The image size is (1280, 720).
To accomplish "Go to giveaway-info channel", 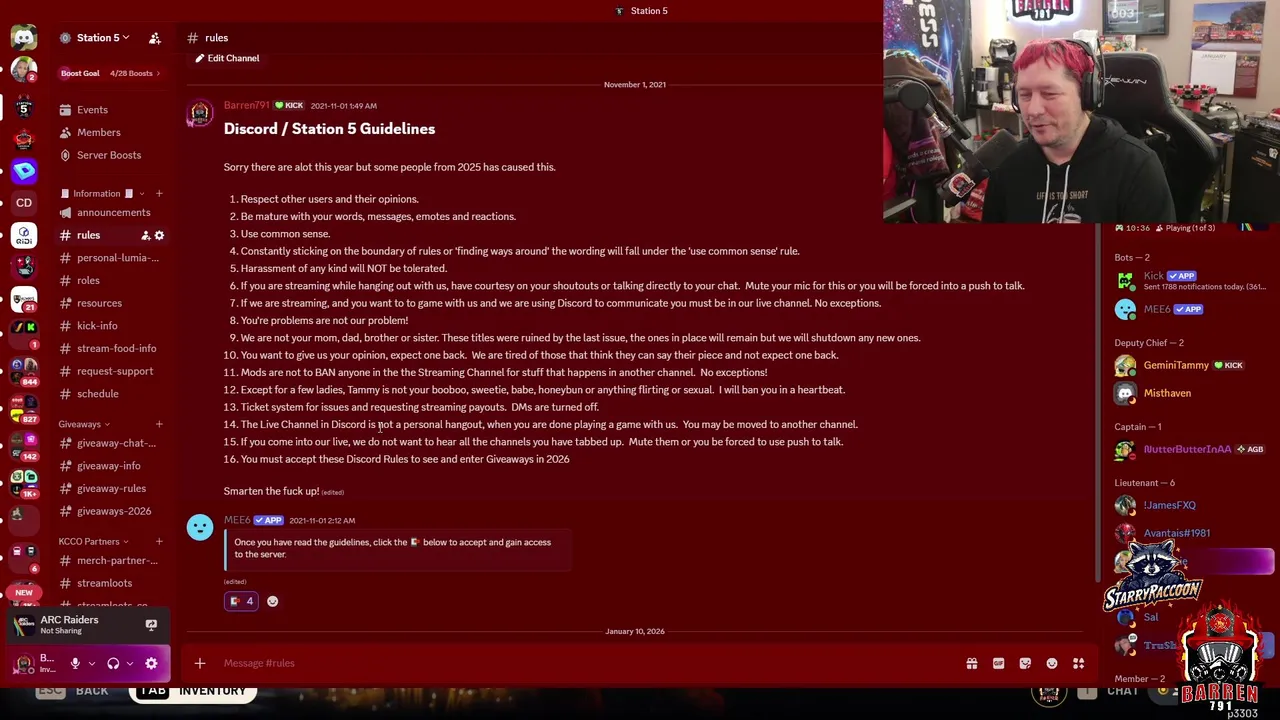I will (108, 466).
